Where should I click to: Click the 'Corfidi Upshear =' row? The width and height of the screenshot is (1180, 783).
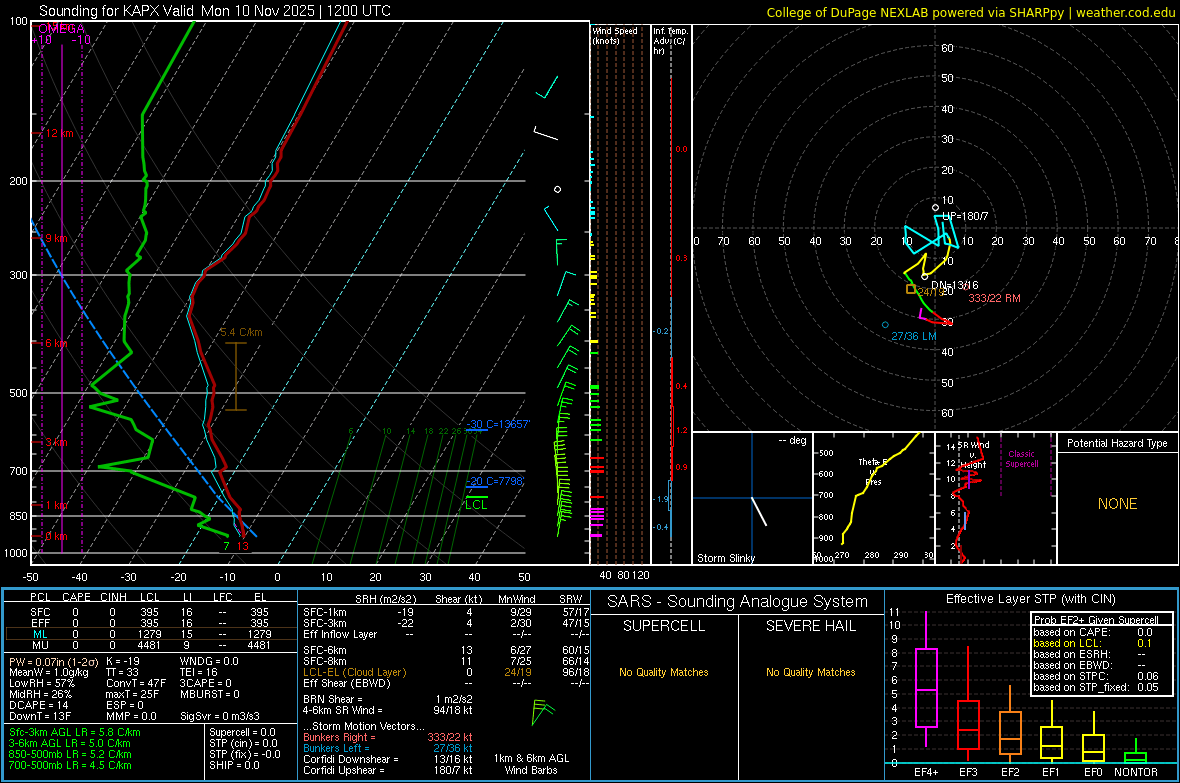(388, 769)
